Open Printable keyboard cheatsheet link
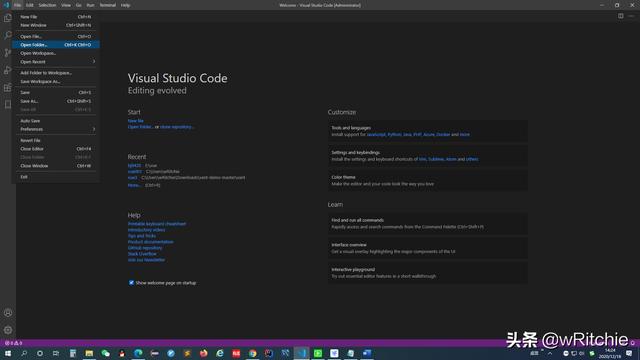The width and height of the screenshot is (640, 360). [157, 224]
